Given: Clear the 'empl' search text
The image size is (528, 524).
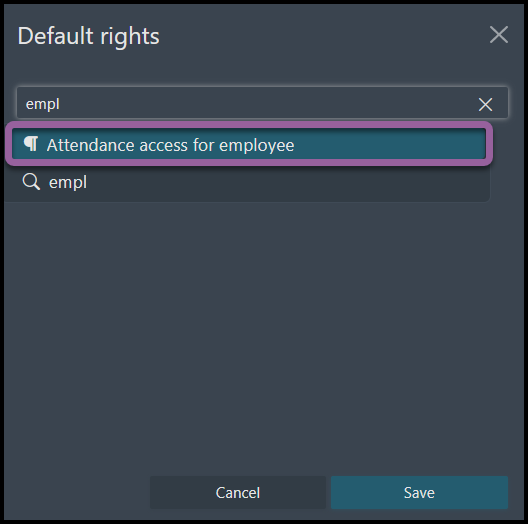Looking at the screenshot, I should 485,104.
